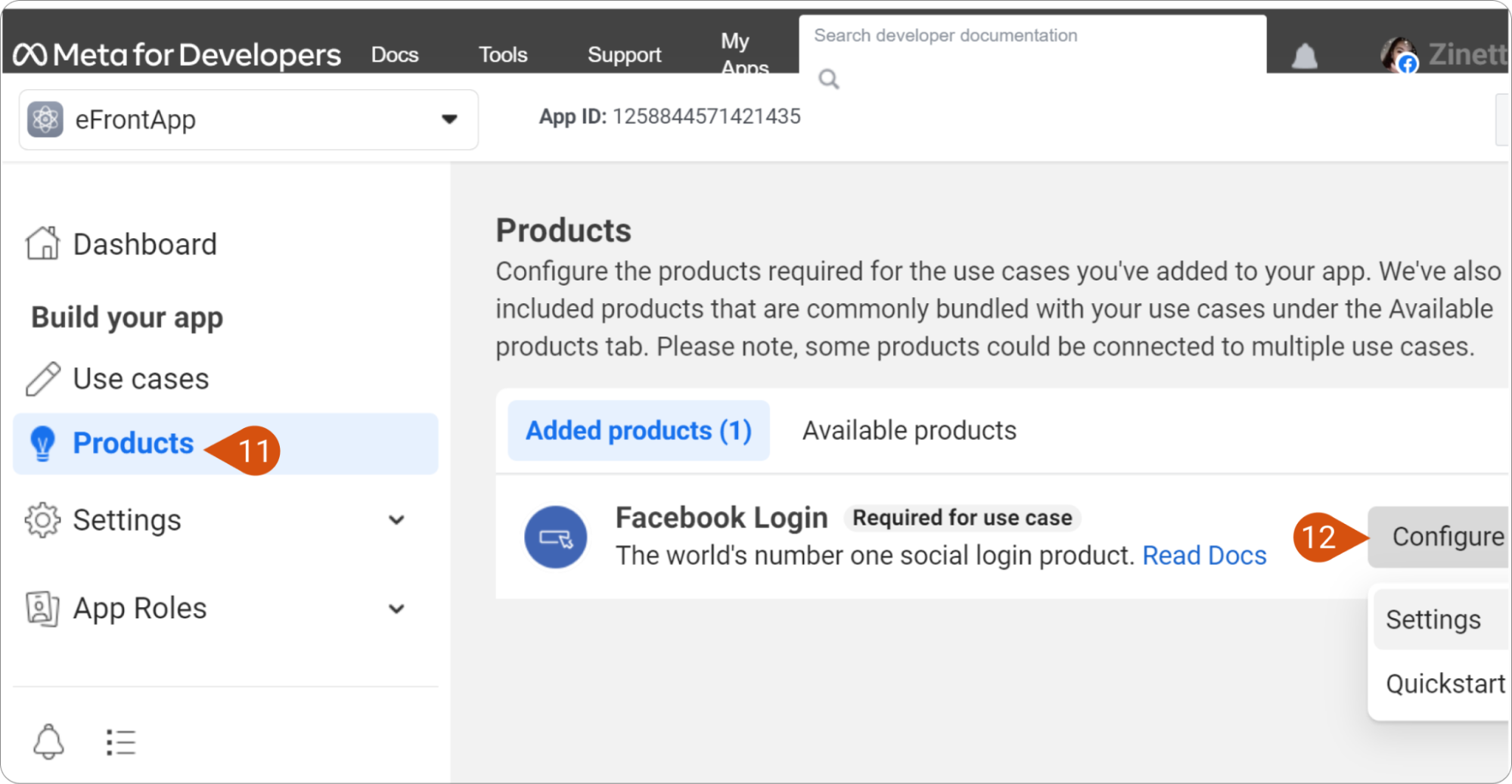The width and height of the screenshot is (1512, 784).
Task: Open the Tools menu
Action: 503,54
